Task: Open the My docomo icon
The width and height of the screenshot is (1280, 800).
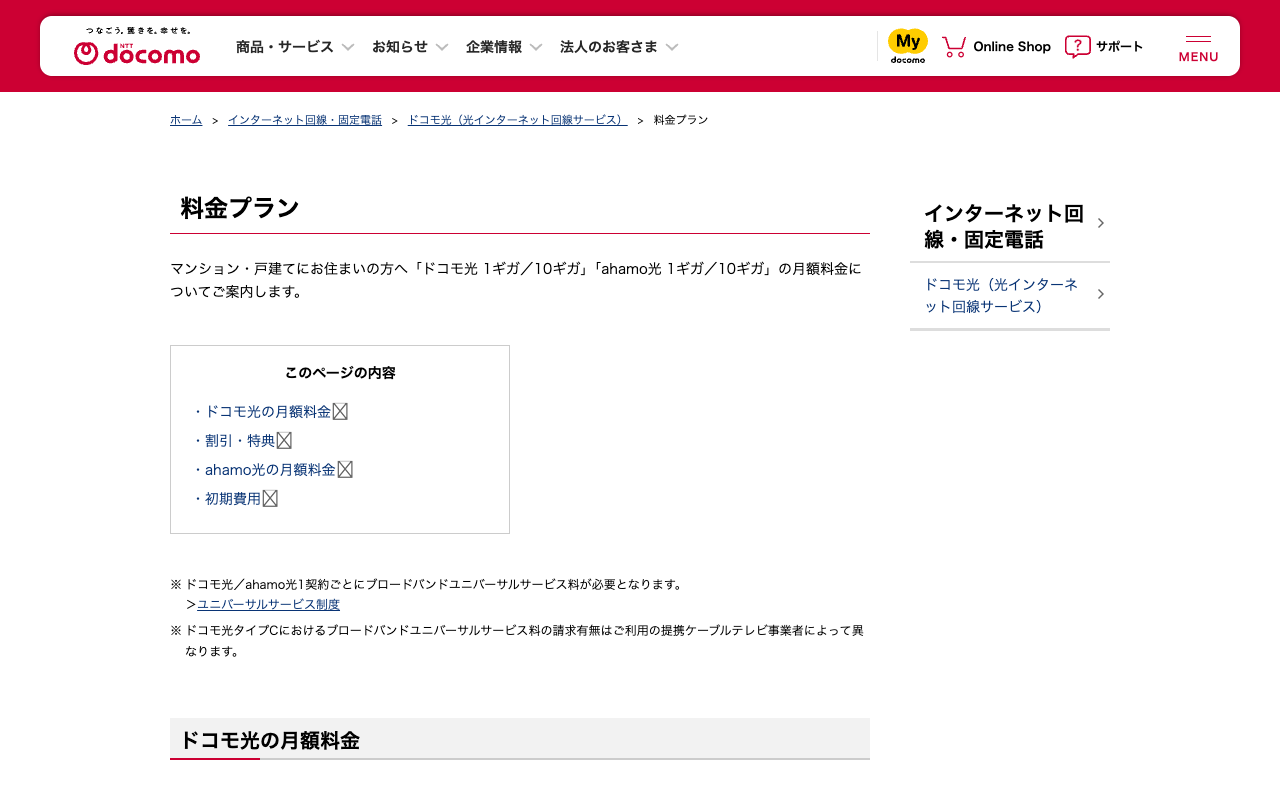Action: [908, 46]
